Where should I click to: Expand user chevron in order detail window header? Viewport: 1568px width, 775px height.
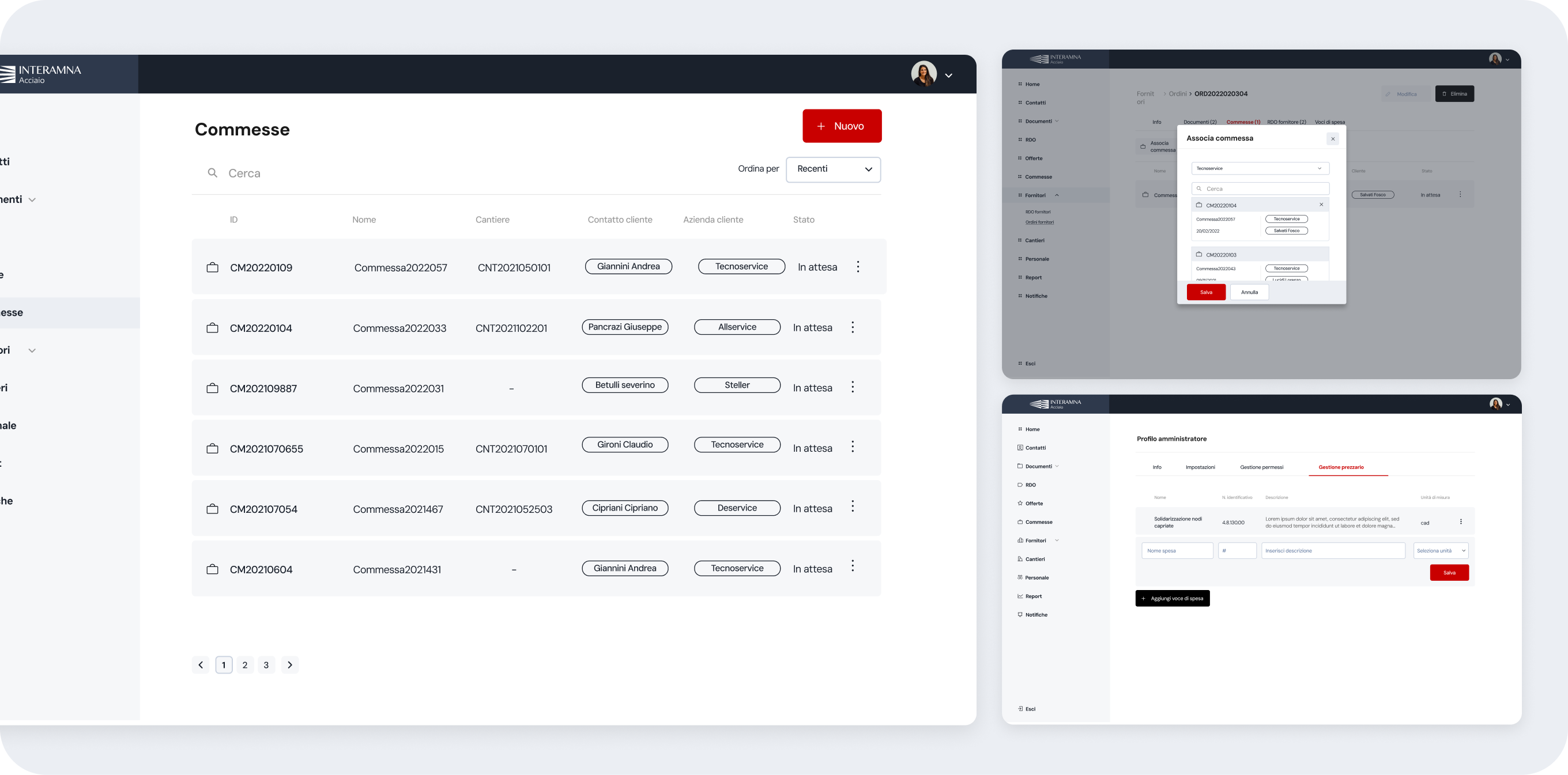(1507, 59)
